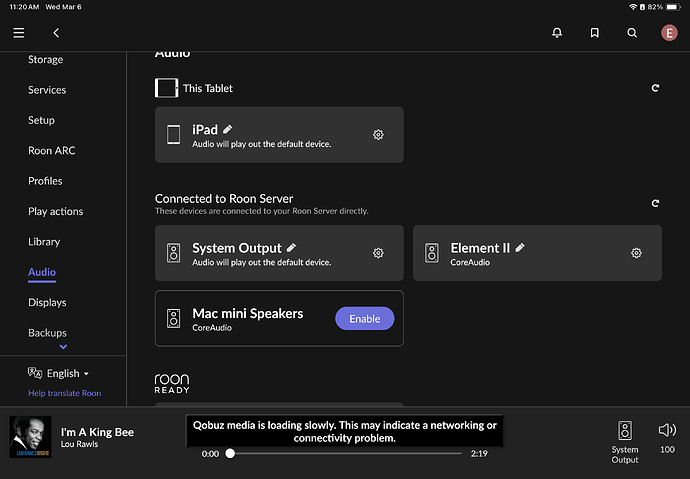Viewport: 690px width, 479px height.
Task: Open the Displays settings tab
Action: (47, 302)
